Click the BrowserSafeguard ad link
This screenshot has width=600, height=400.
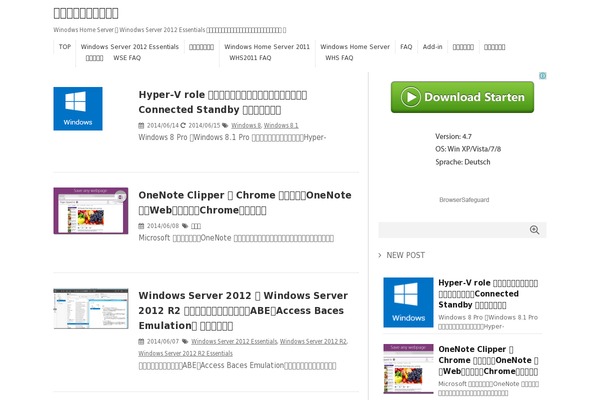tap(464, 200)
